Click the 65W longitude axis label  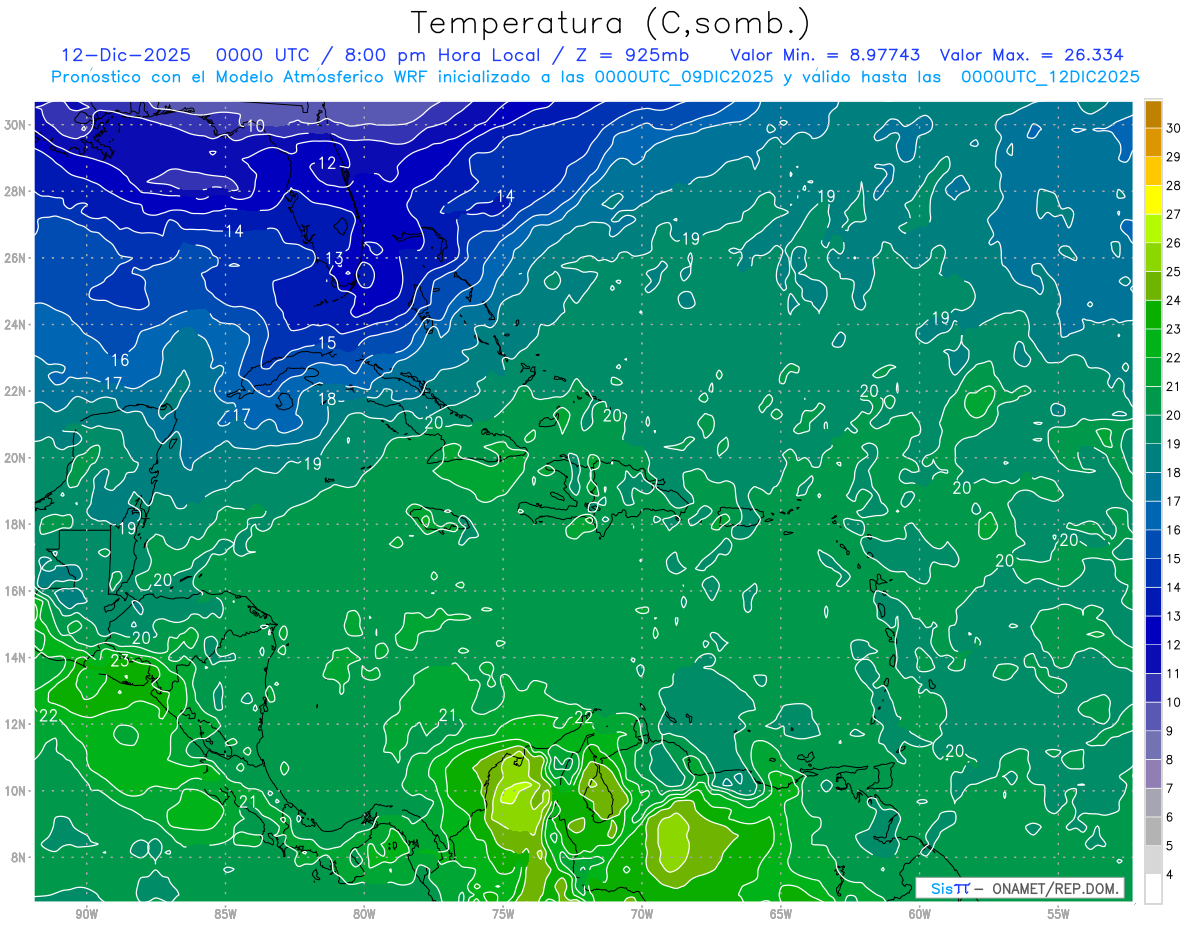[781, 914]
